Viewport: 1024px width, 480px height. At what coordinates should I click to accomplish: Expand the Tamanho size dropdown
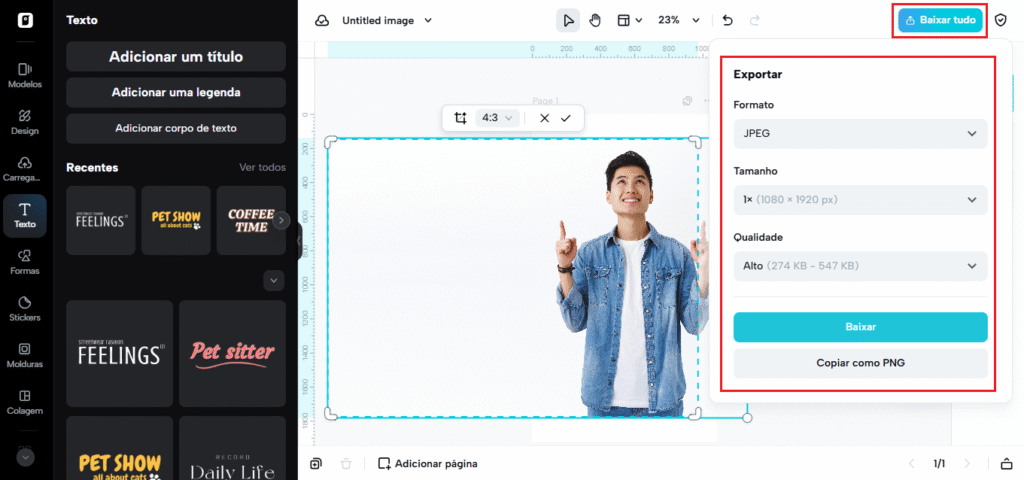[x=860, y=200]
